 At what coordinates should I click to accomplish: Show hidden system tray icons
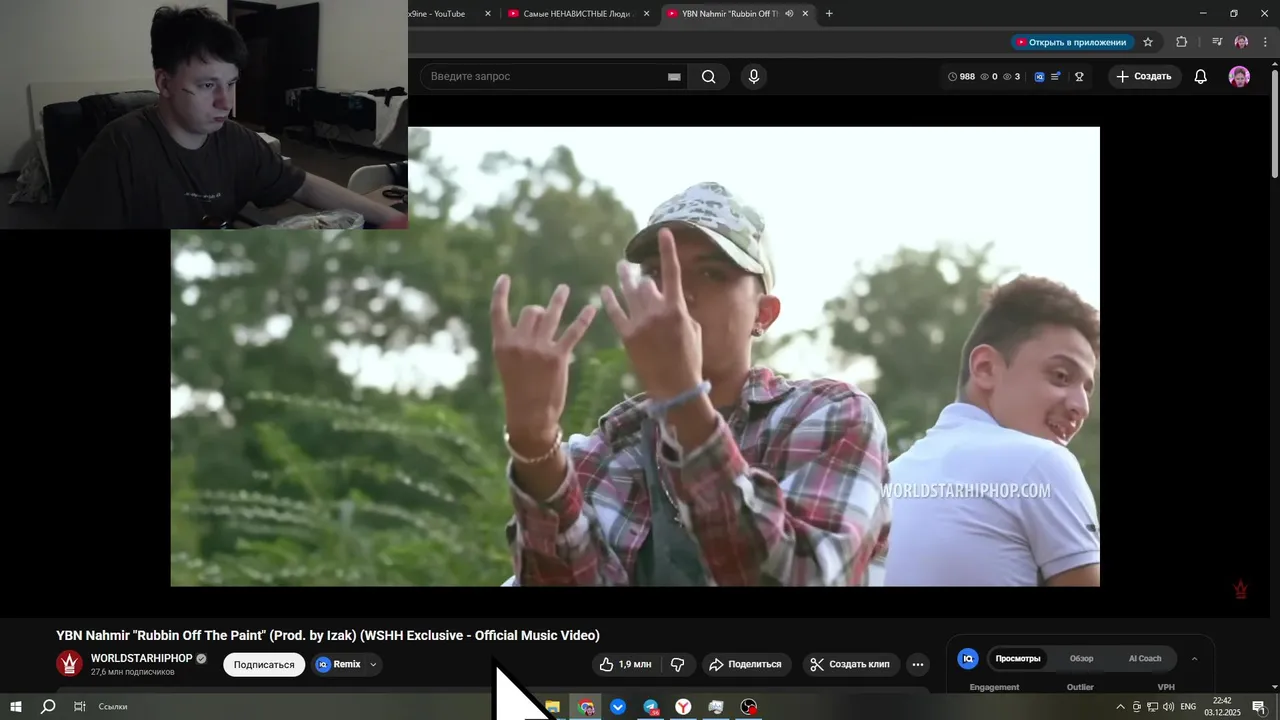point(1120,707)
